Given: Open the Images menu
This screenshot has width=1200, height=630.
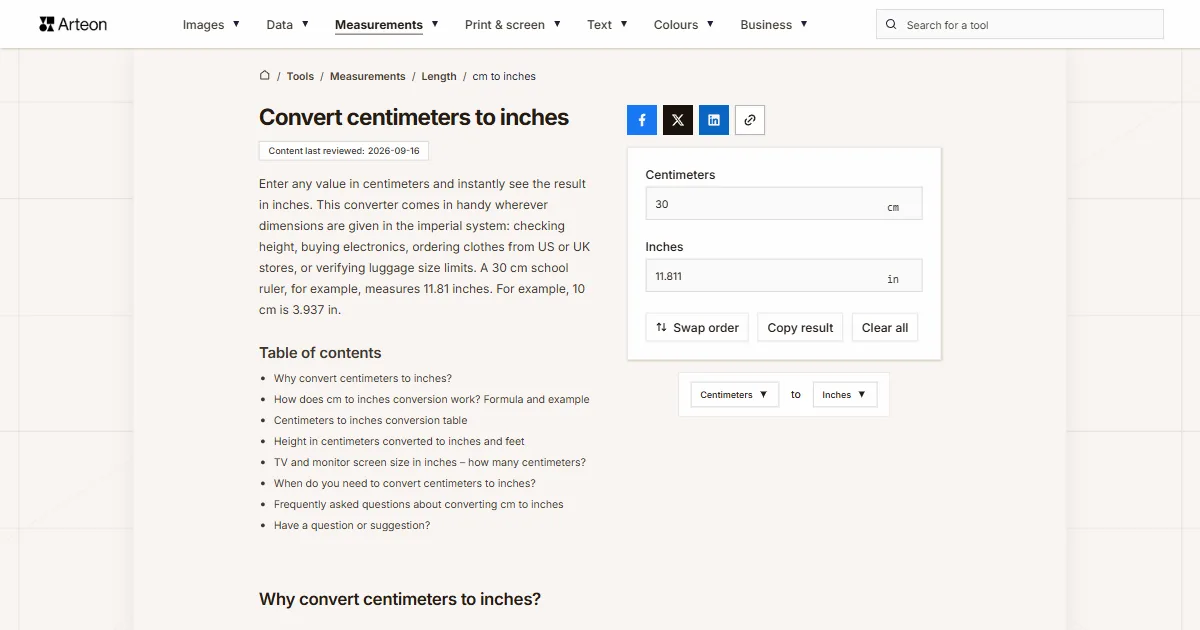Looking at the screenshot, I should click(x=211, y=25).
